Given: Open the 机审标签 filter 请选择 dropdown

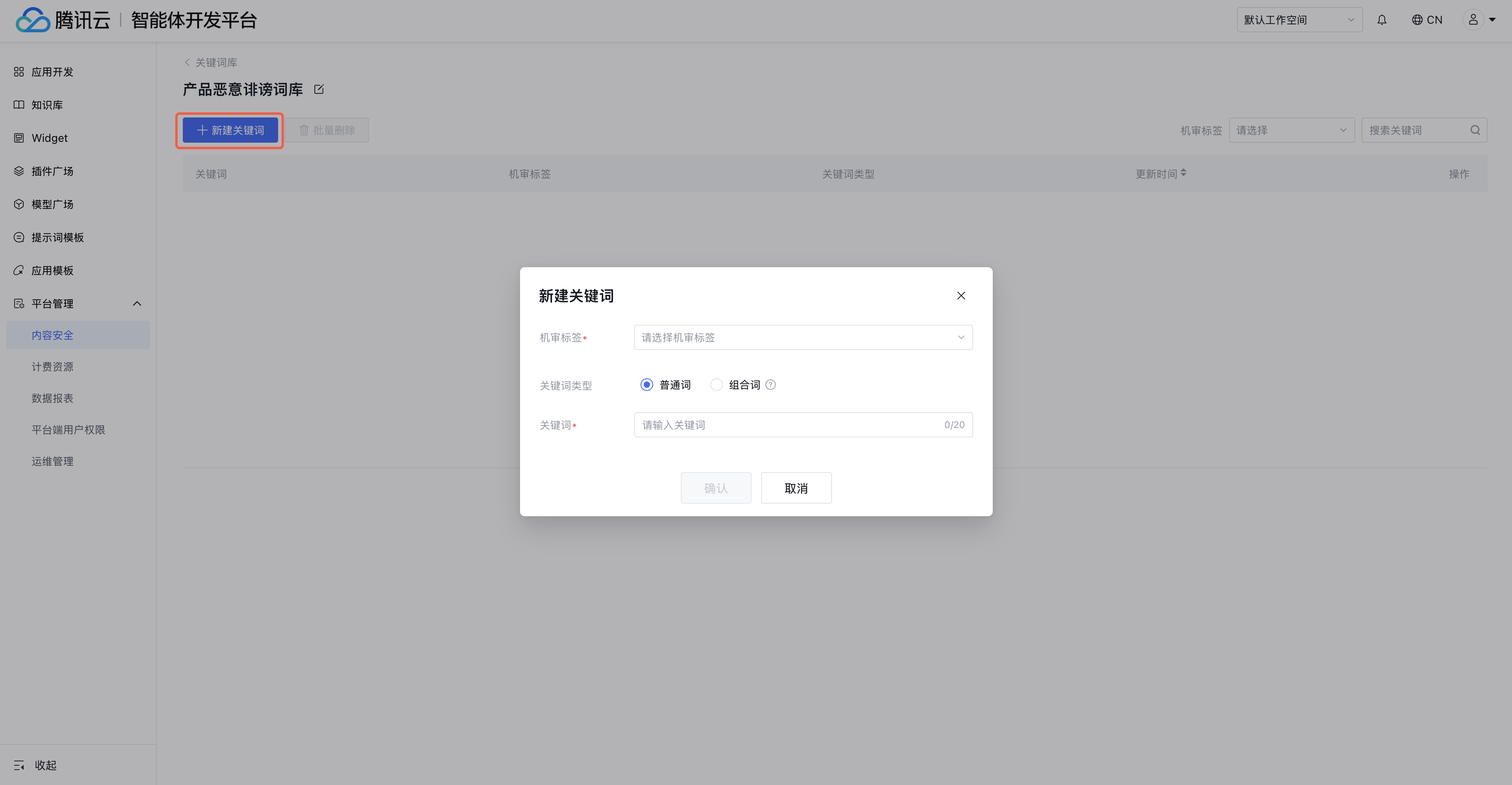Looking at the screenshot, I should tap(1291, 130).
